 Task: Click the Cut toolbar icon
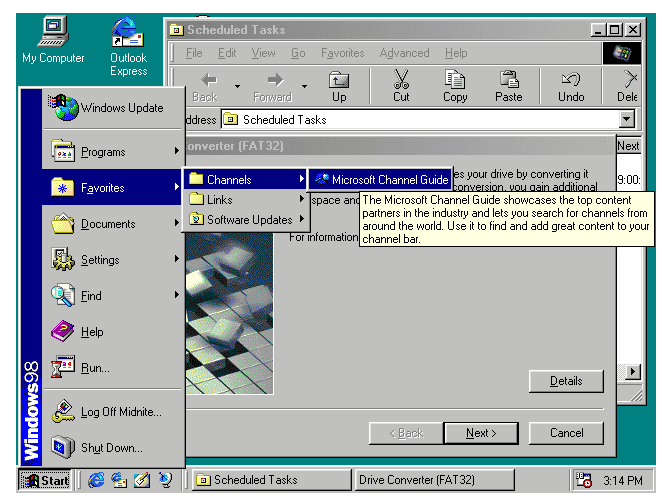[401, 85]
